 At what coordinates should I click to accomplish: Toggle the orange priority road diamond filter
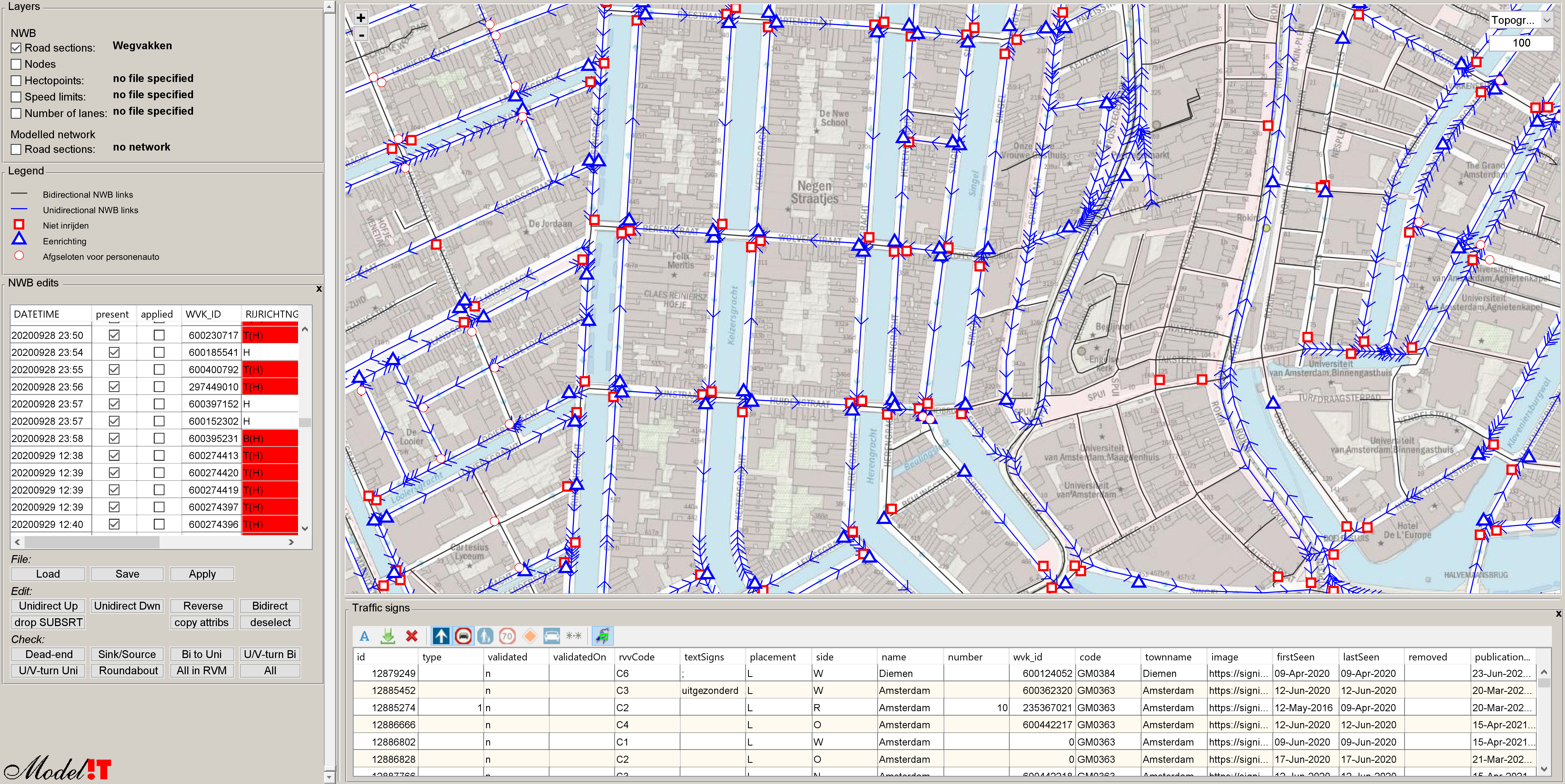point(530,636)
